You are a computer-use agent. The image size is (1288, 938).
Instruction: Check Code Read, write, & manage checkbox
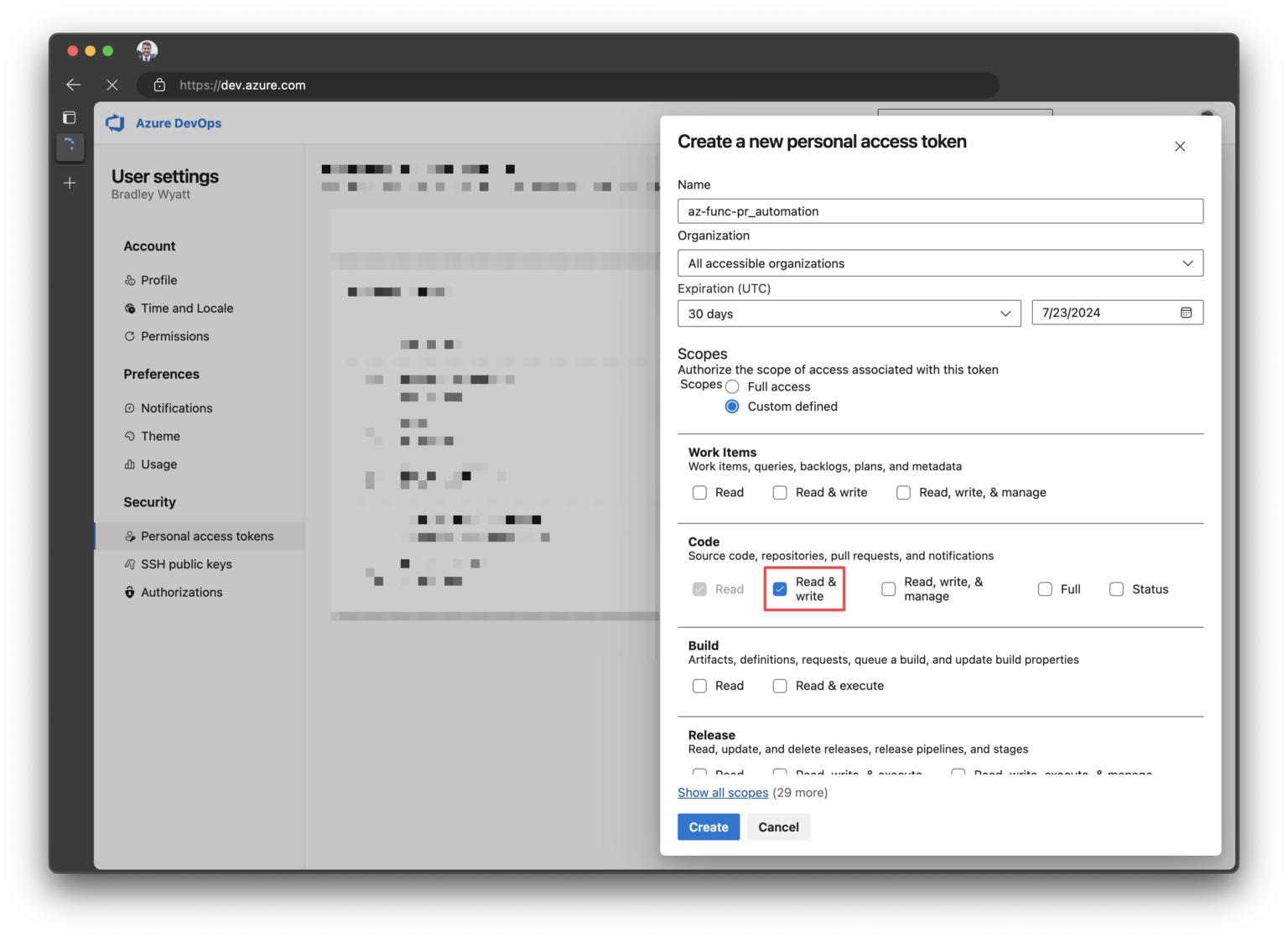coord(888,589)
